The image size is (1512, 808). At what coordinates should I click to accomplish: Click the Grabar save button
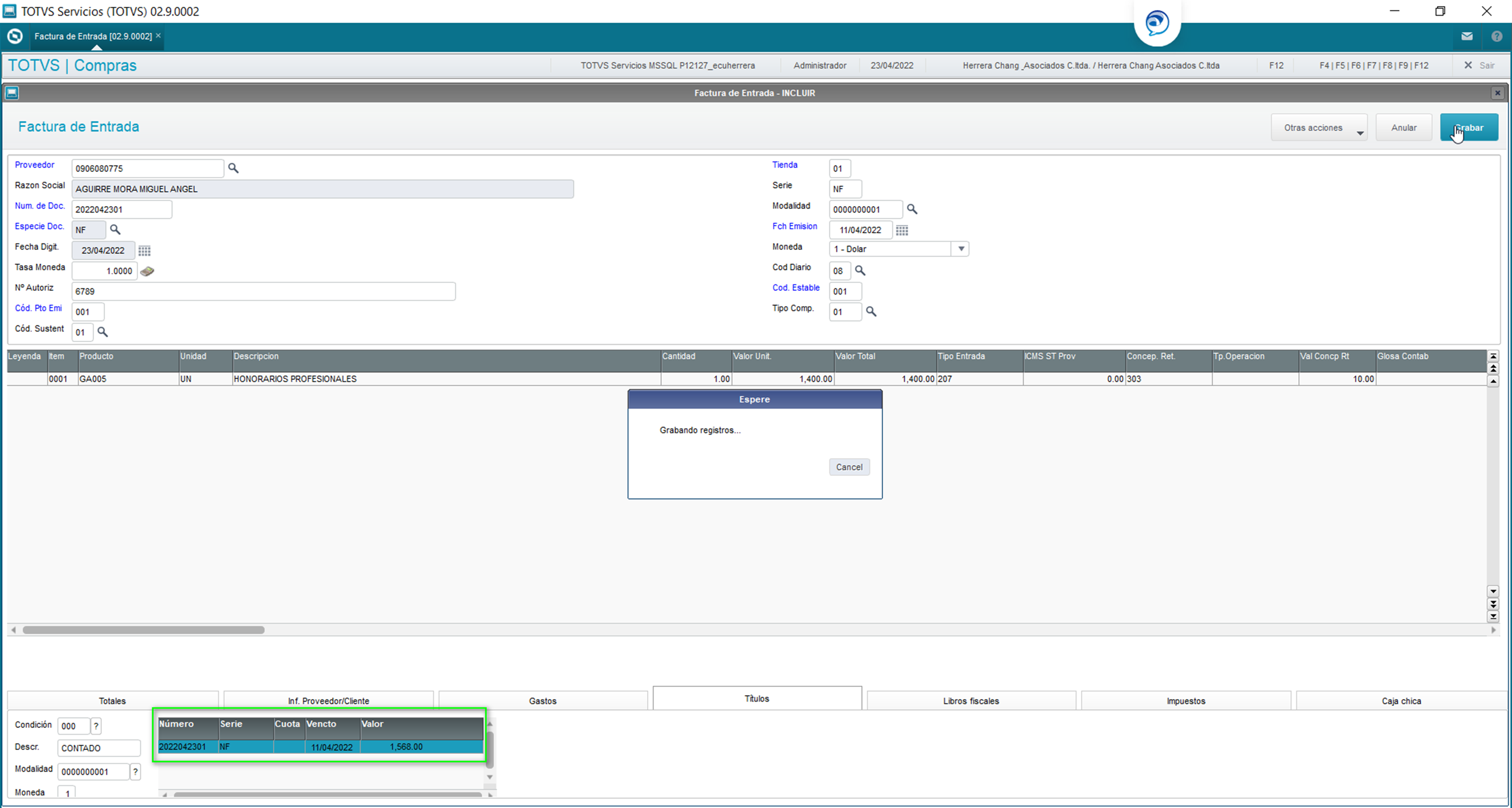pos(1469,128)
